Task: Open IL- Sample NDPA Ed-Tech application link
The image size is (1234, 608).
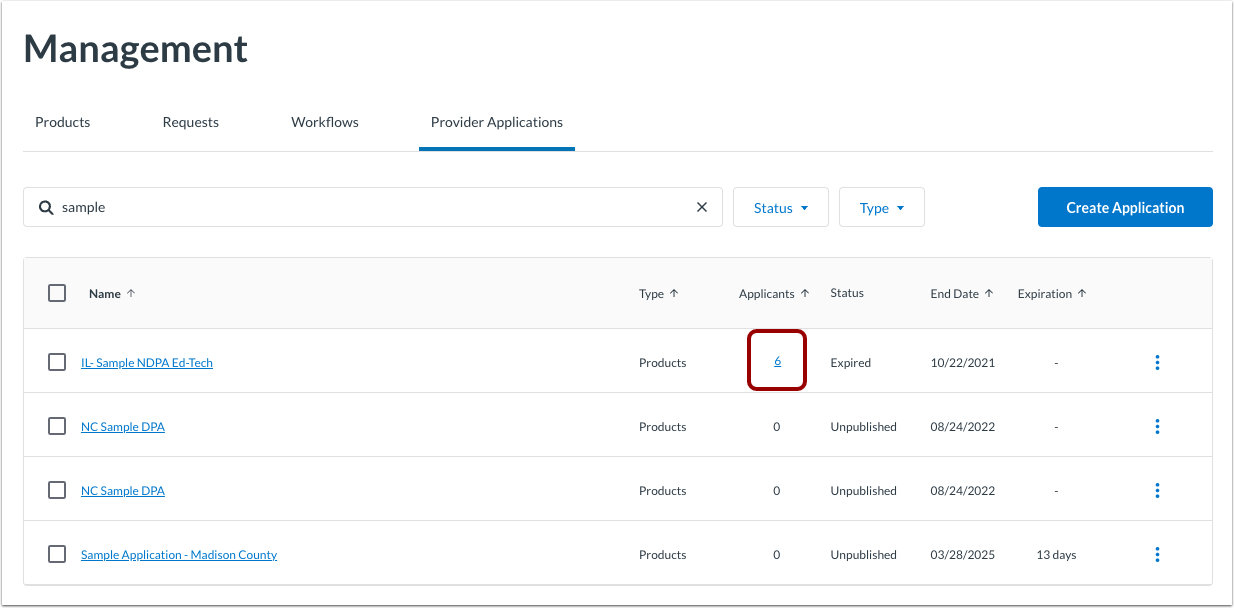Action: tap(147, 363)
